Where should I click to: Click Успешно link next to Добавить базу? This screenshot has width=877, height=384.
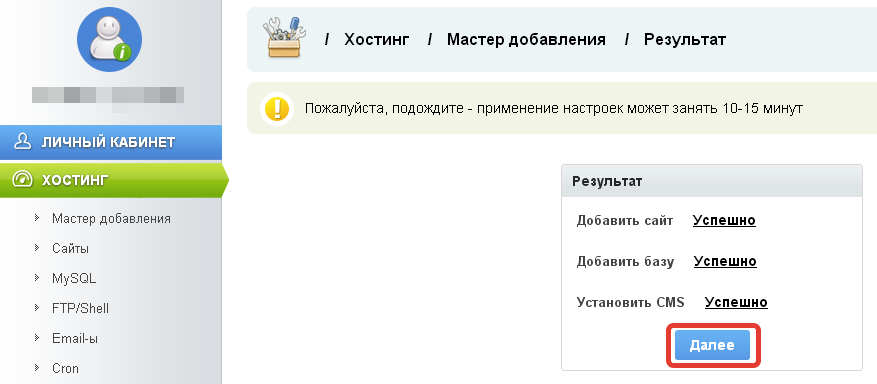pos(725,261)
